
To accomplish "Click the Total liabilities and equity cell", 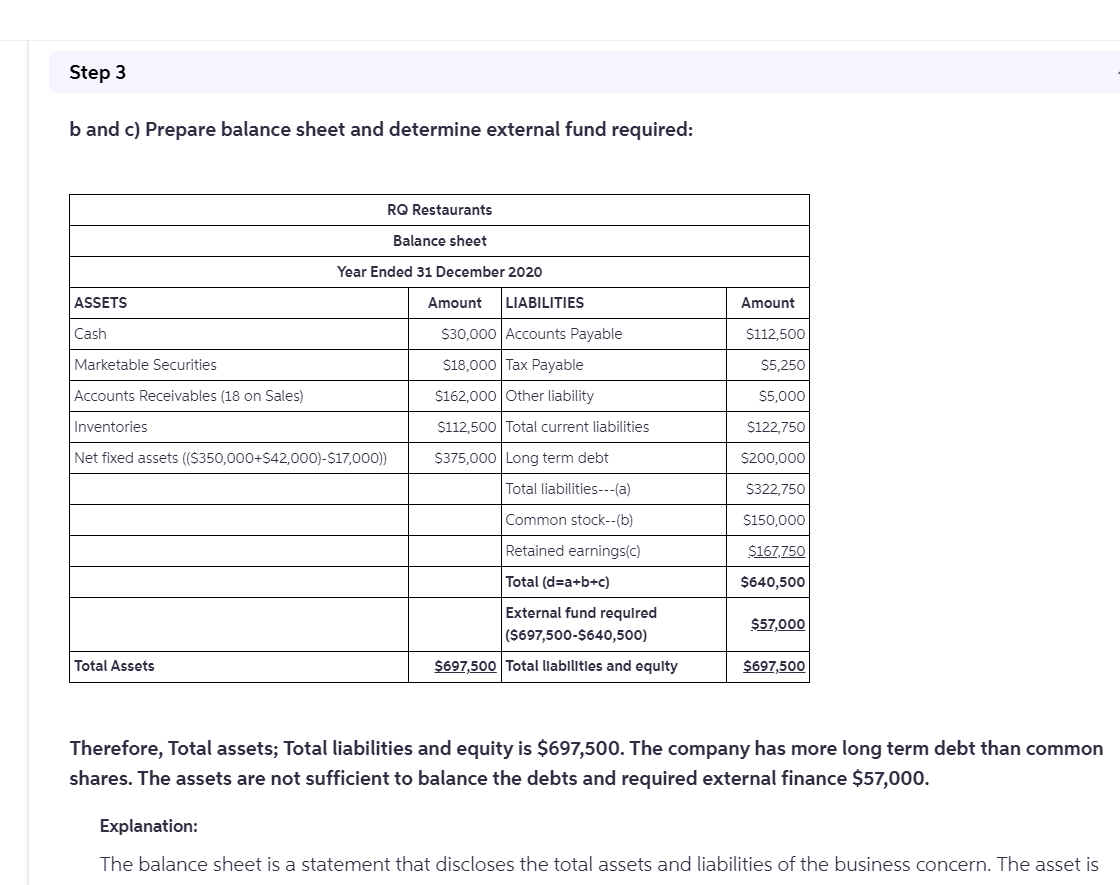I will pos(592,665).
